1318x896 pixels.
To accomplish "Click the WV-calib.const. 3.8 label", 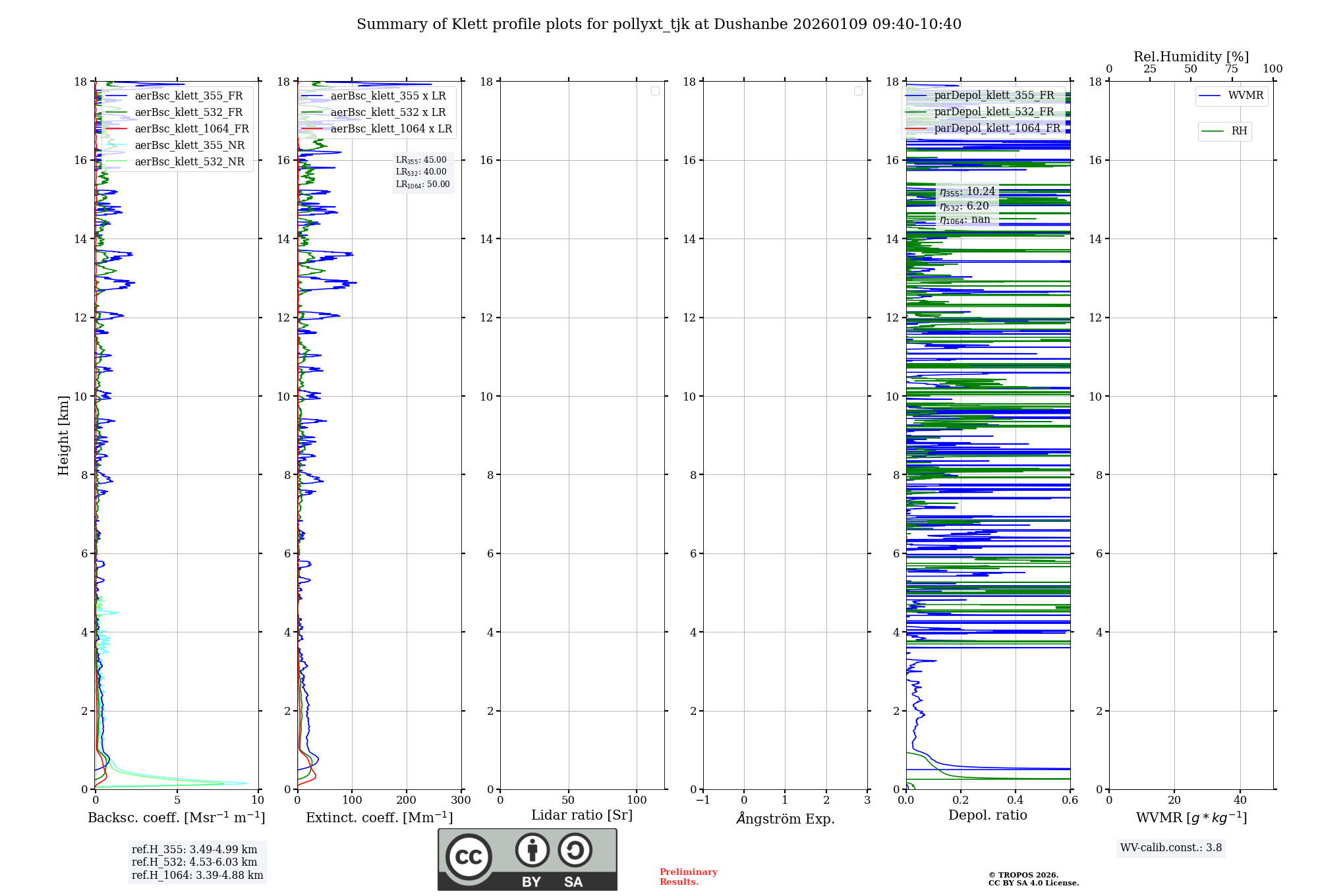I will point(1170,847).
